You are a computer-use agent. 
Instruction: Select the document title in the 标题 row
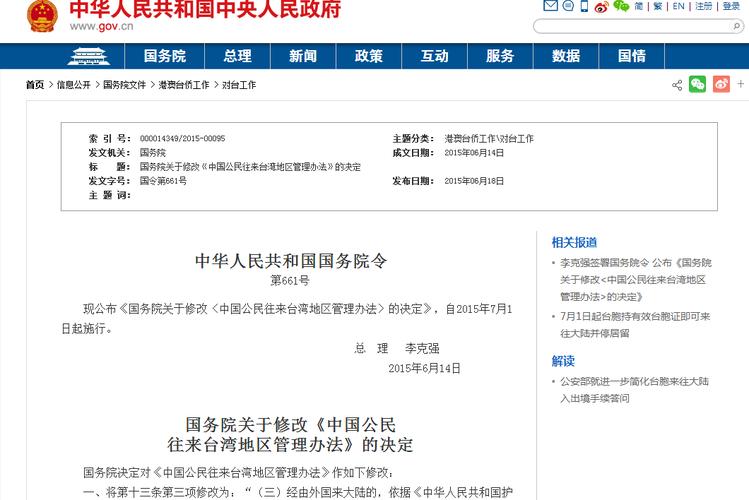click(250, 167)
